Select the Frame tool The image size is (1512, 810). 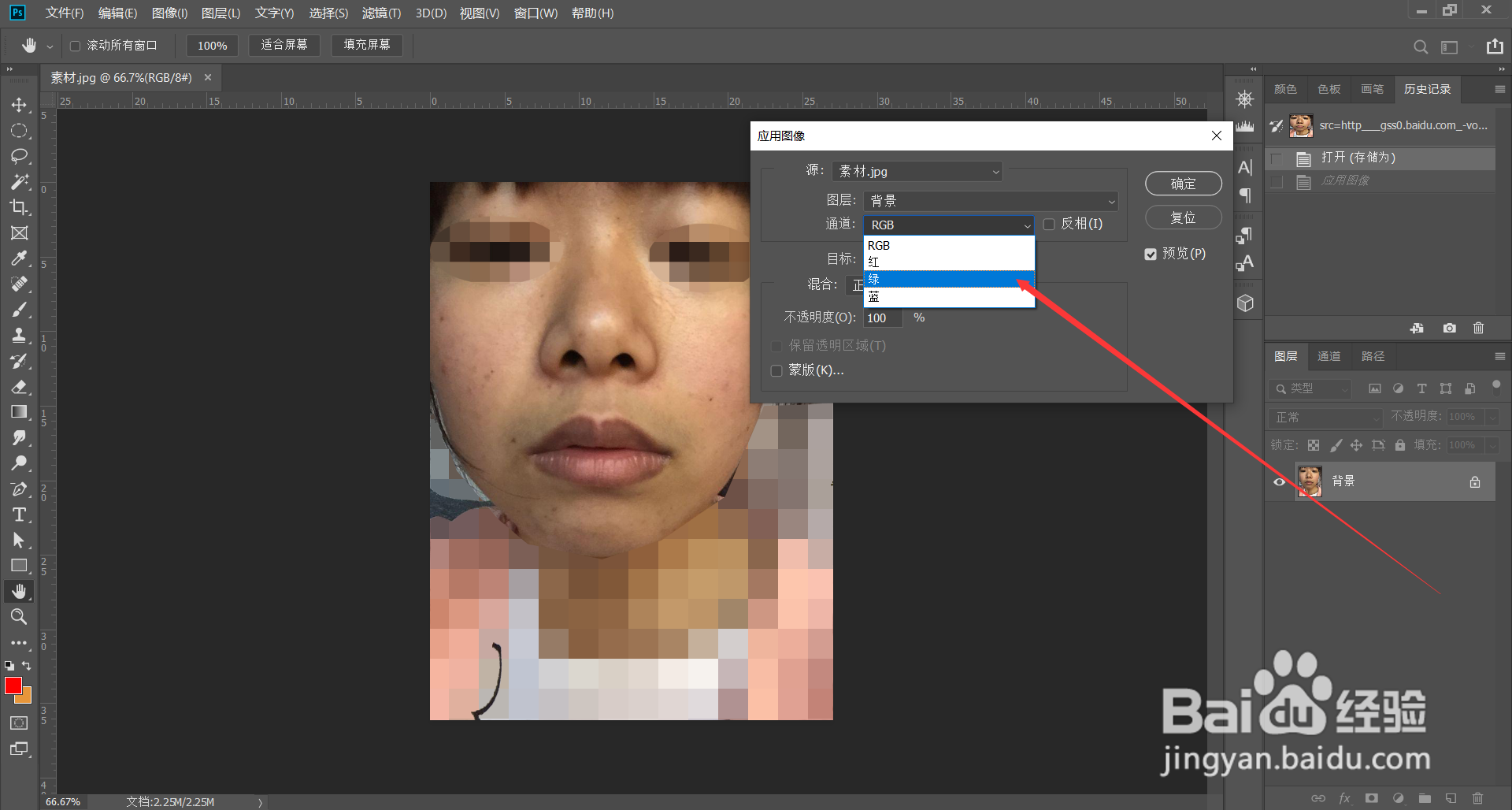coord(19,233)
